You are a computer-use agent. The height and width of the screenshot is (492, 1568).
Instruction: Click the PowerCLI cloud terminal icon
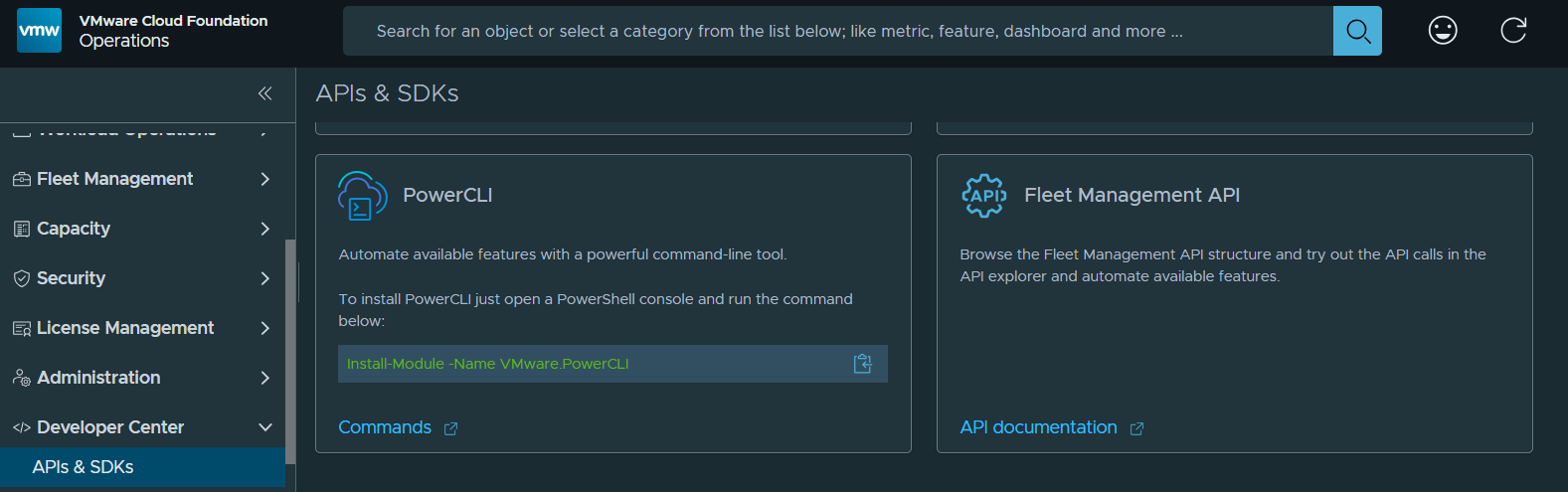coord(362,195)
